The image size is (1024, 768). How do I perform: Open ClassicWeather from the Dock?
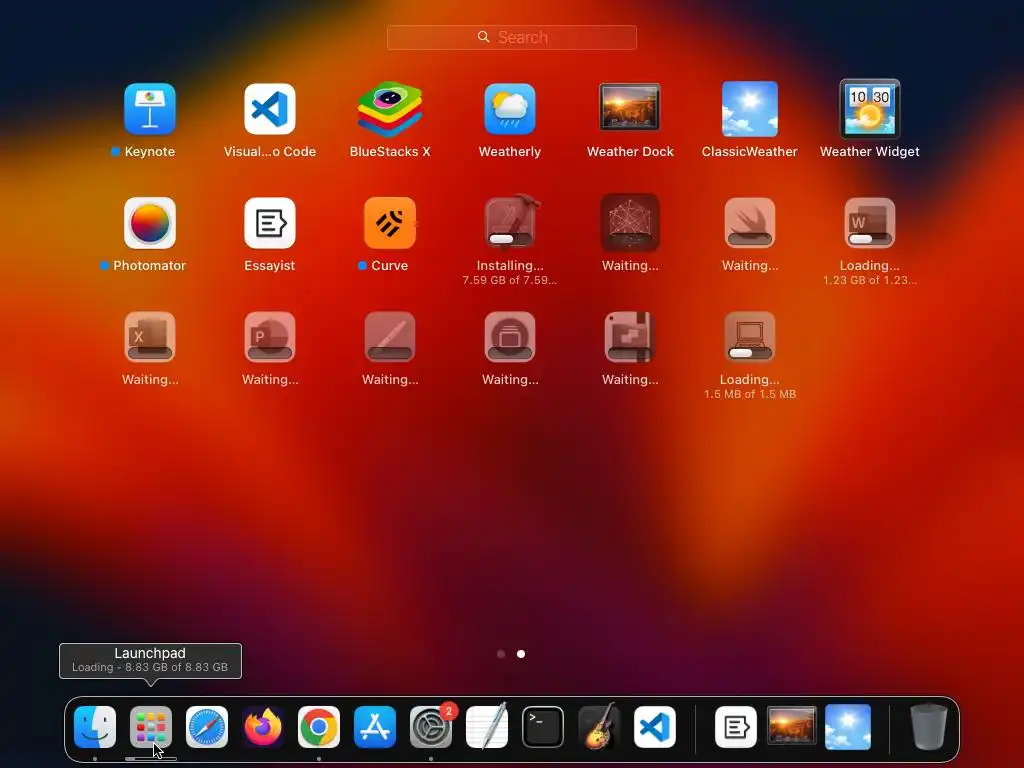point(848,727)
